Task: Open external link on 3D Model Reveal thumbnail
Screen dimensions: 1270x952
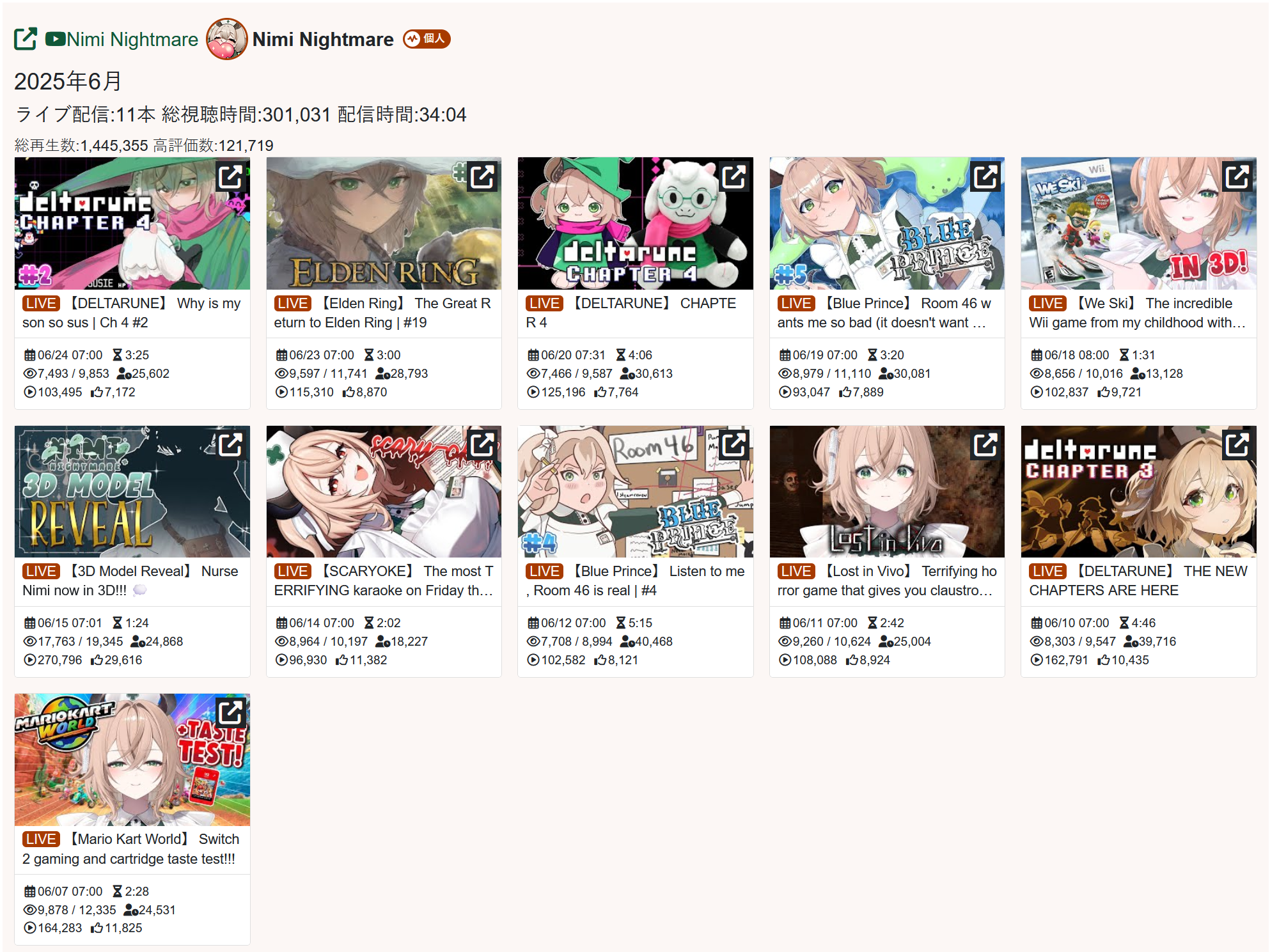Action: 231,444
